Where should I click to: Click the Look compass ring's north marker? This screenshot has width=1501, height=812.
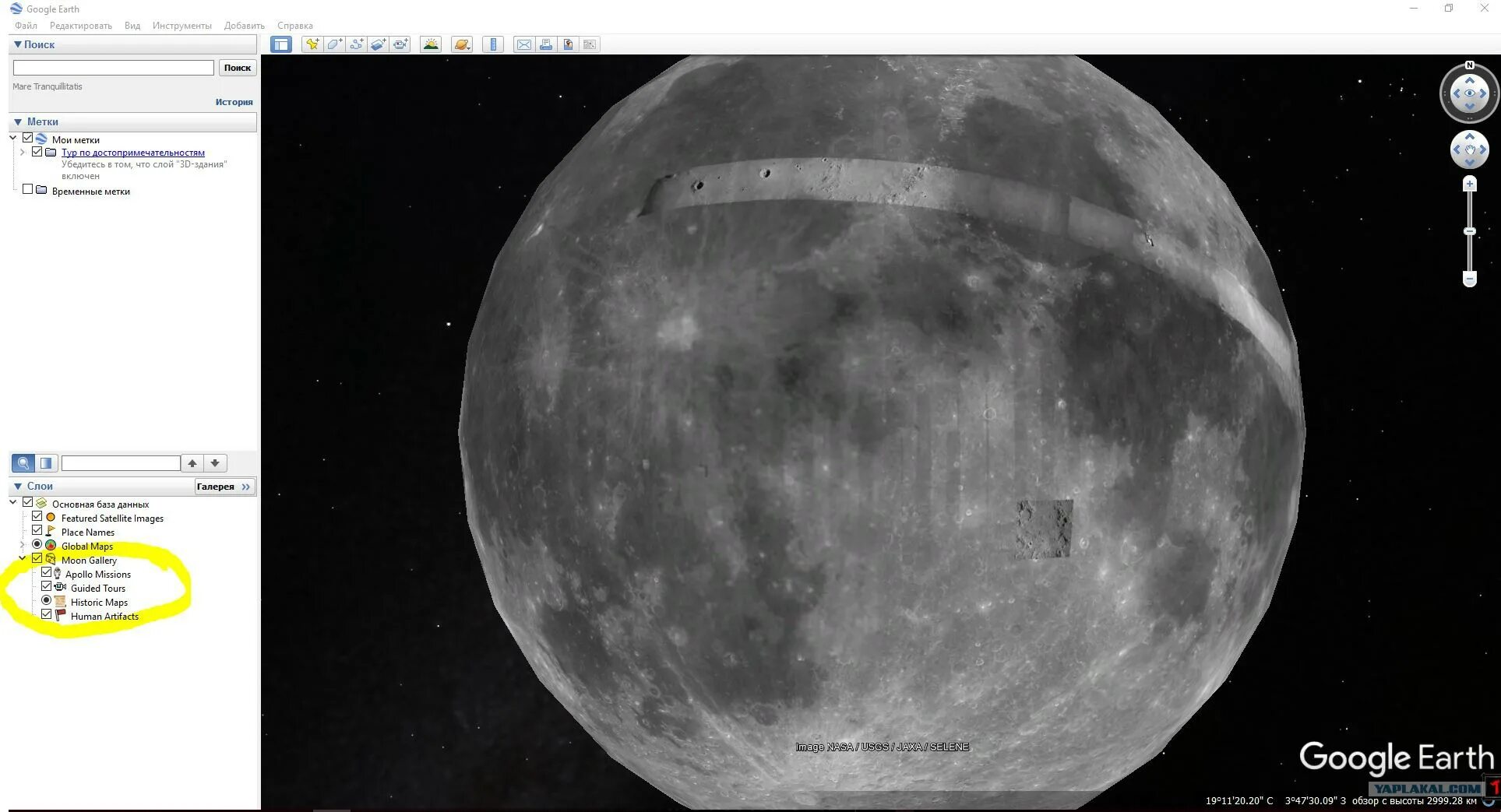(x=1470, y=65)
